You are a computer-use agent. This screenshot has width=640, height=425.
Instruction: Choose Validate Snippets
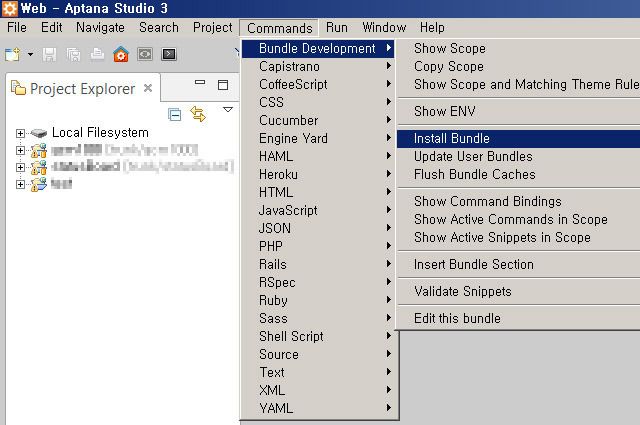coord(519,291)
